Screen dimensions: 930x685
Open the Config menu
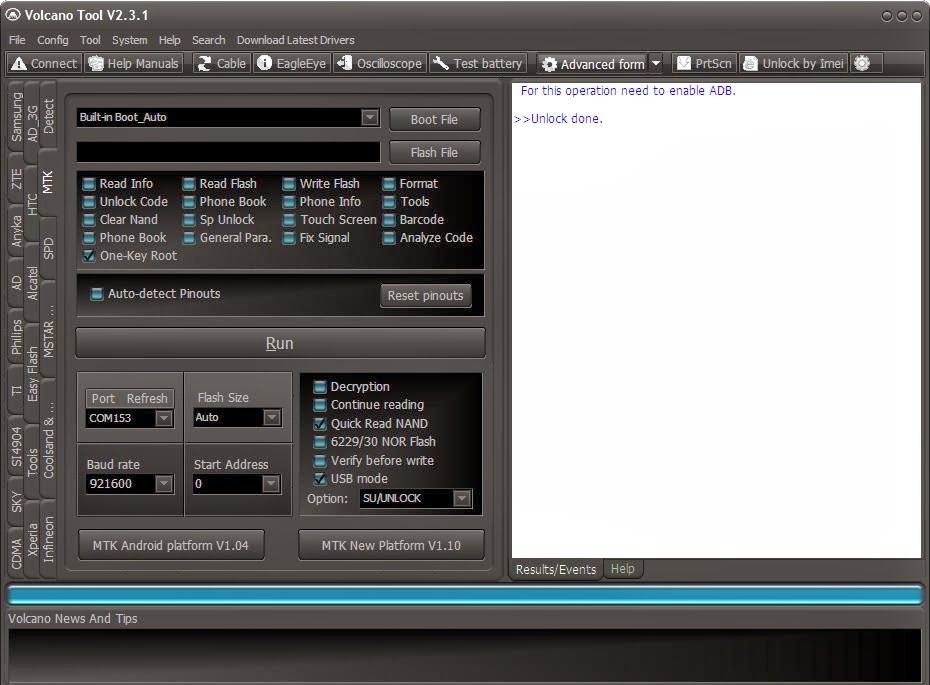click(53, 40)
